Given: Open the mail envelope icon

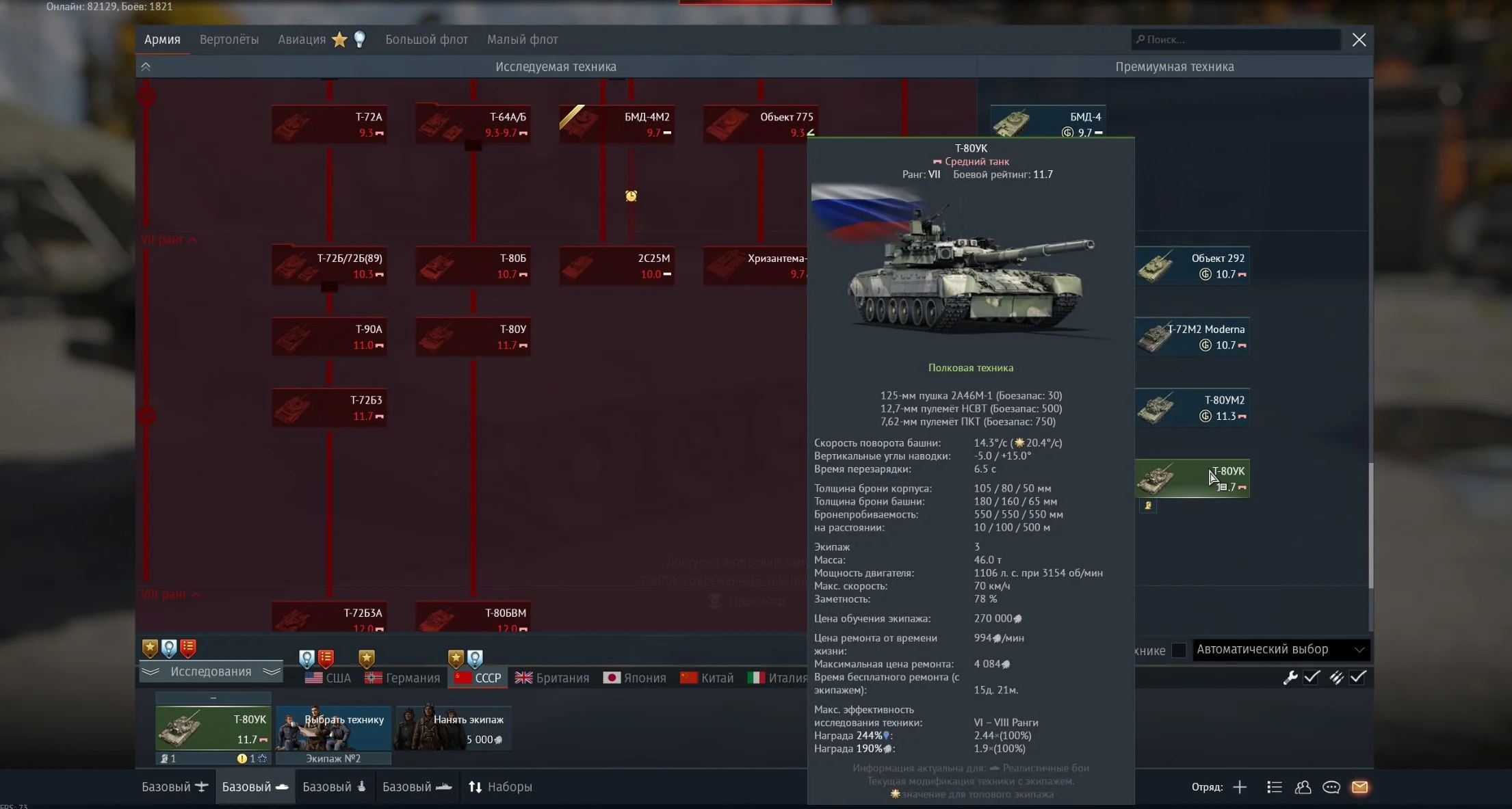Looking at the screenshot, I should [x=1359, y=787].
